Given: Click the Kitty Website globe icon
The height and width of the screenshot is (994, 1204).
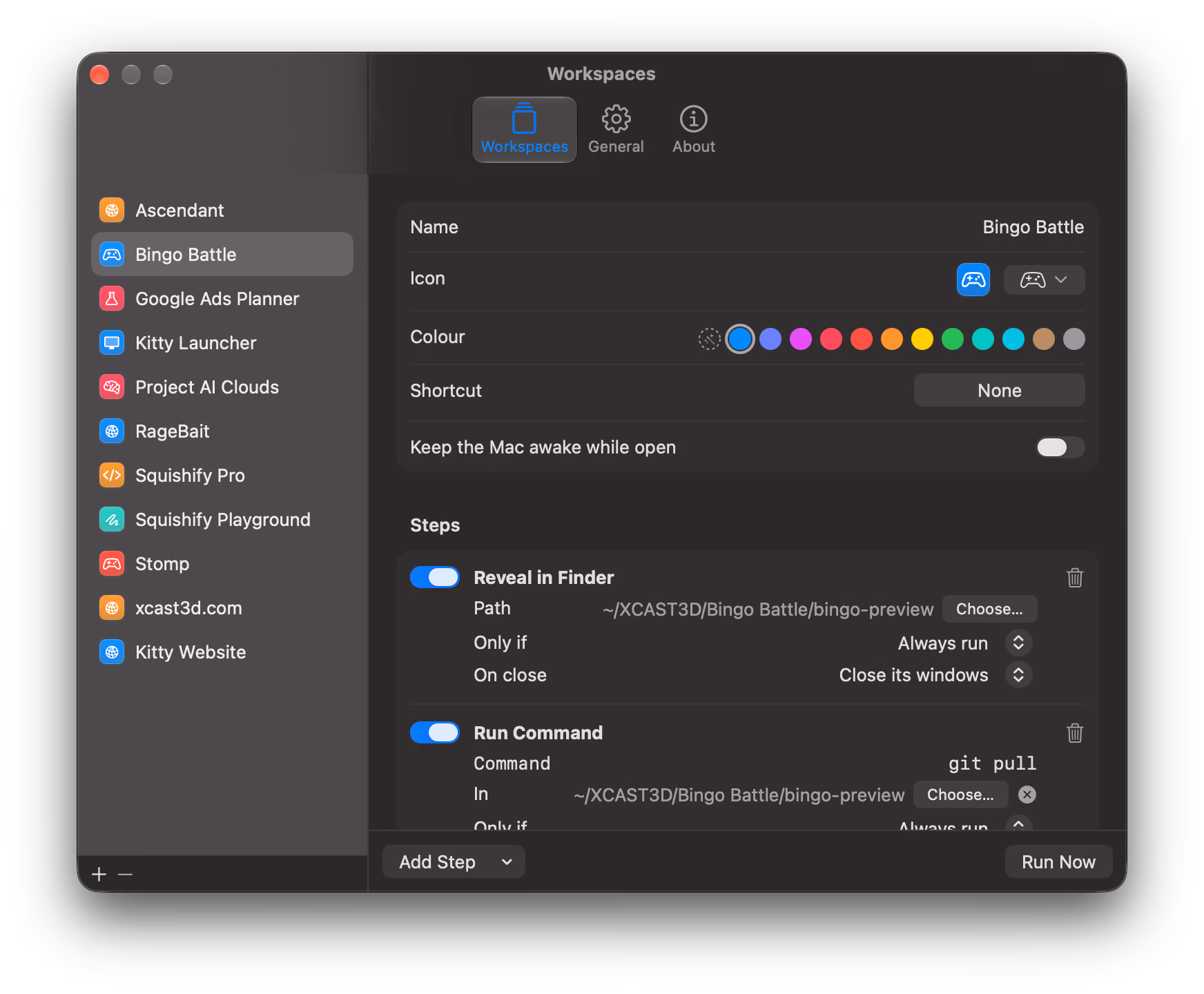Looking at the screenshot, I should [x=112, y=652].
